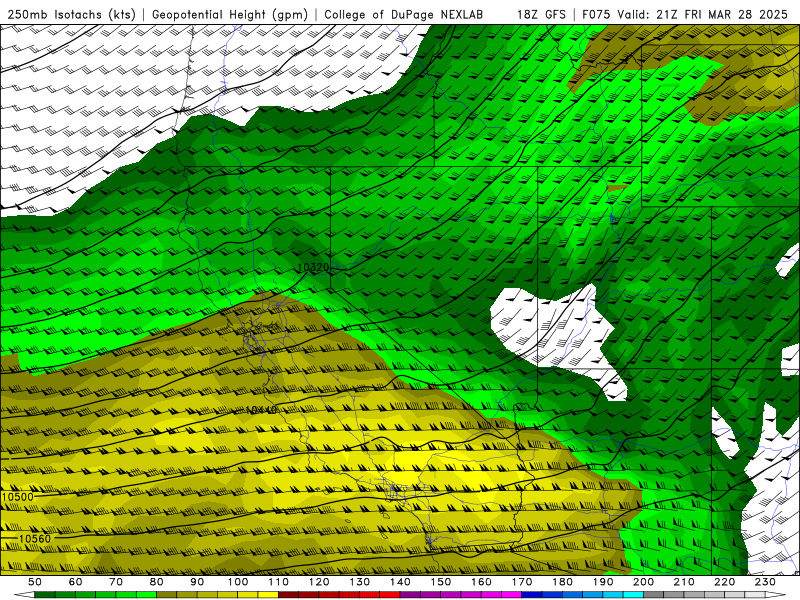The width and height of the screenshot is (800, 600).
Task: Click the '250mb Isotachs (kts)' title text
Action: [71, 14]
